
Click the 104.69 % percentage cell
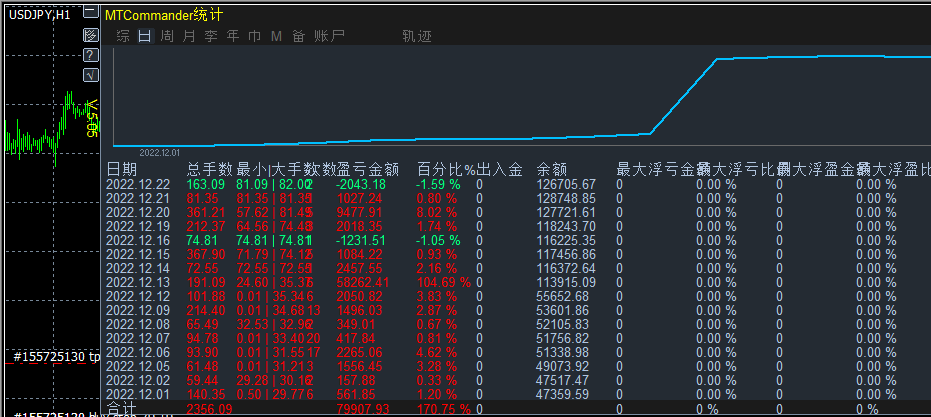point(443,282)
